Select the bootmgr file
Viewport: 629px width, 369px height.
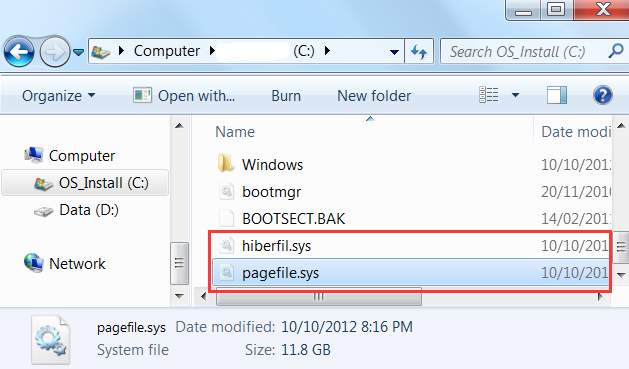click(272, 192)
